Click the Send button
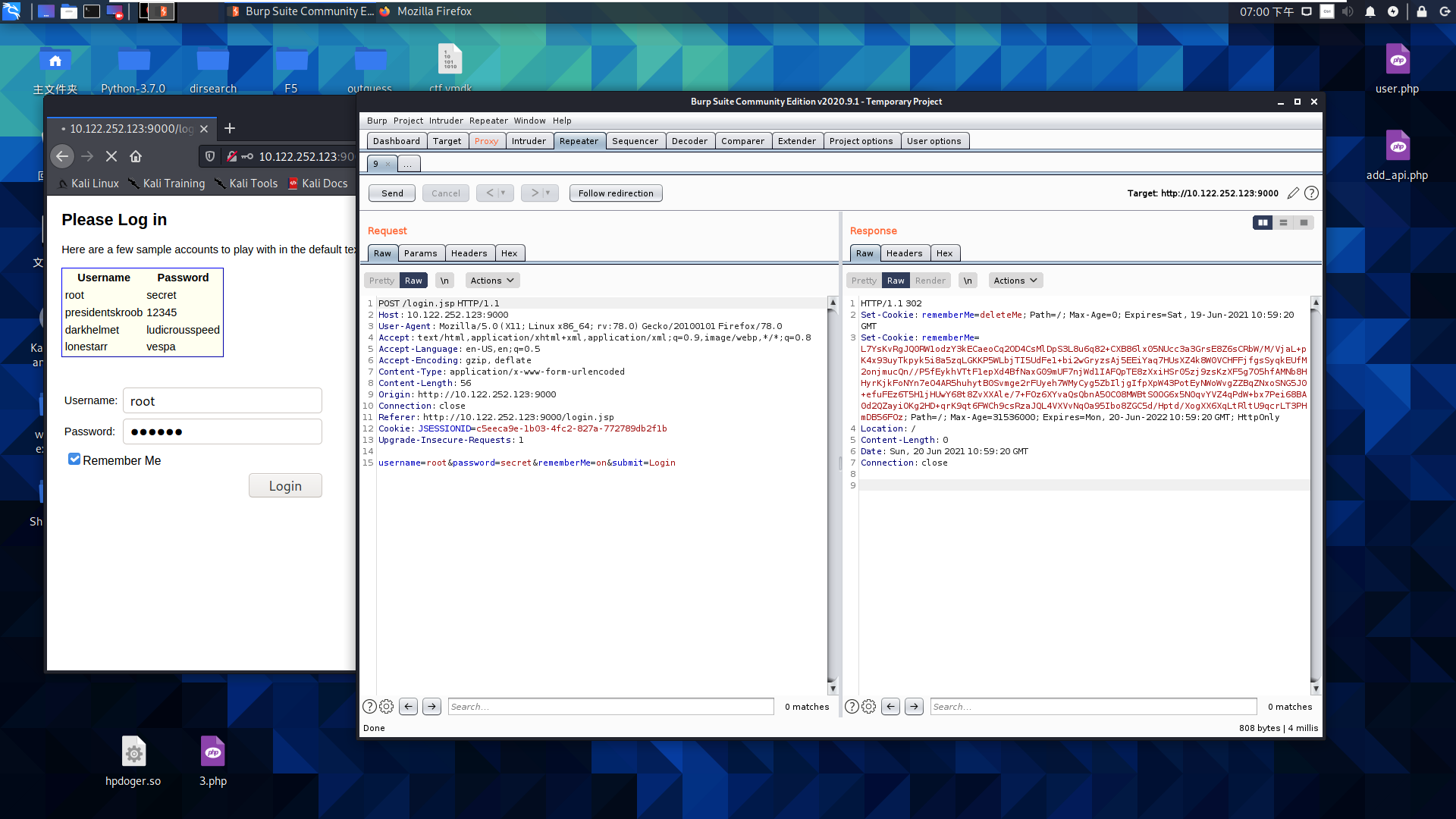The height and width of the screenshot is (819, 1456). [x=392, y=193]
